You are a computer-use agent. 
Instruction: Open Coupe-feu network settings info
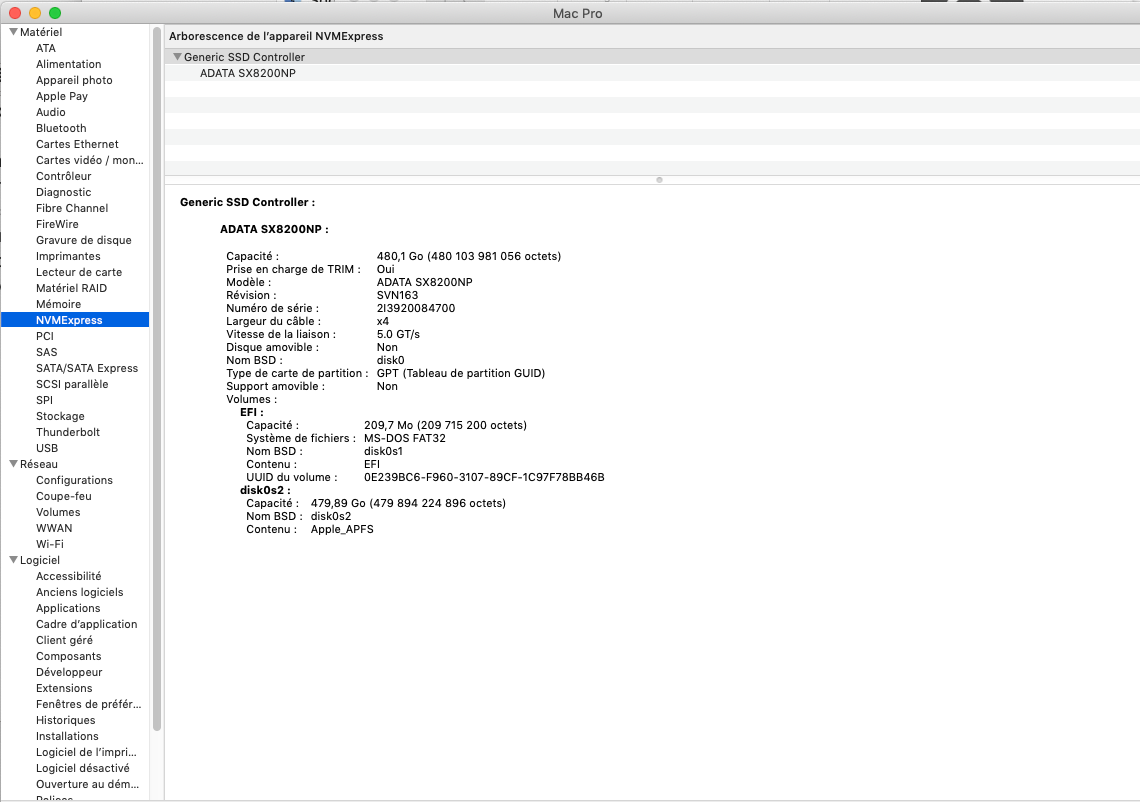coord(63,496)
